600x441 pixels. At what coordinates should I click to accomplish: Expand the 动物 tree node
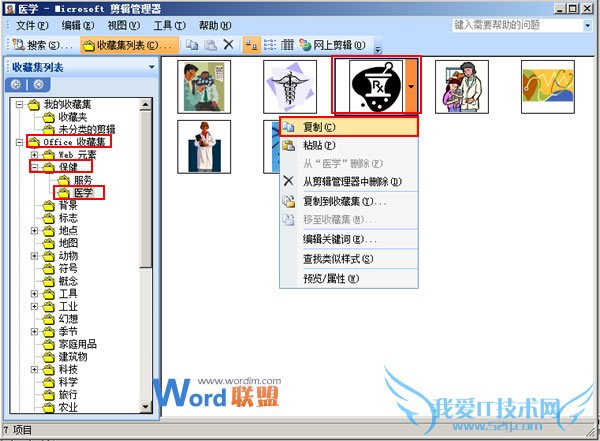(x=34, y=256)
